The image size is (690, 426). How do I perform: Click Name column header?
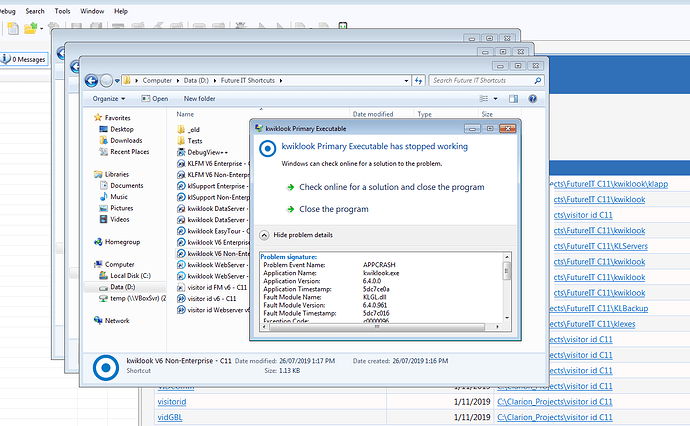tap(185, 114)
